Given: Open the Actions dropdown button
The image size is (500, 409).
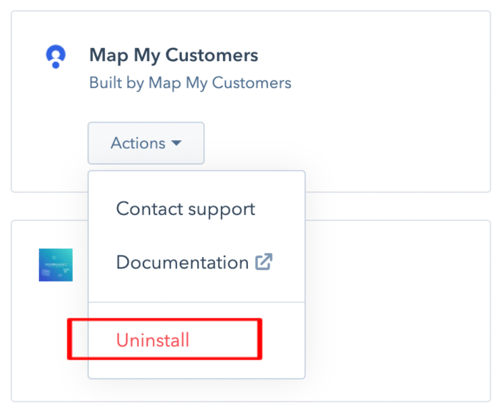Looking at the screenshot, I should pyautogui.click(x=146, y=143).
